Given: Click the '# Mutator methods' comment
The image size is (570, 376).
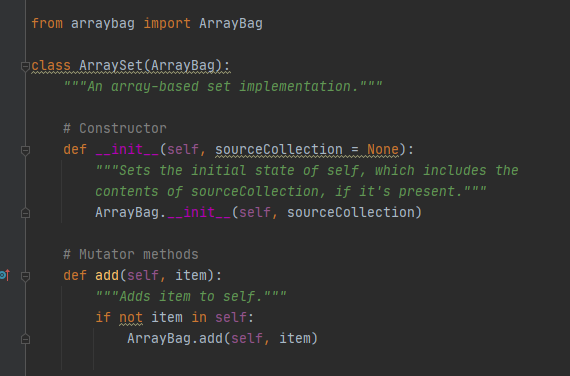Looking at the screenshot, I should [x=131, y=254].
